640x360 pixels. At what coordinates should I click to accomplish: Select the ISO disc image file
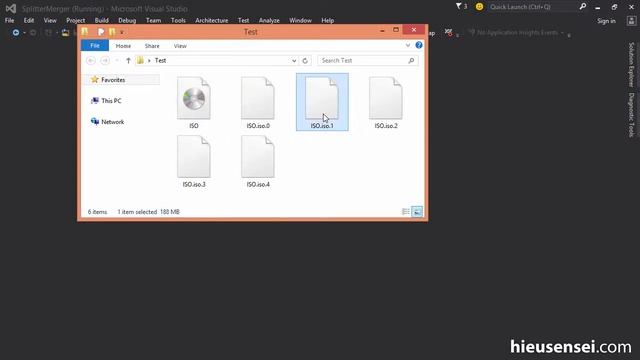194,103
